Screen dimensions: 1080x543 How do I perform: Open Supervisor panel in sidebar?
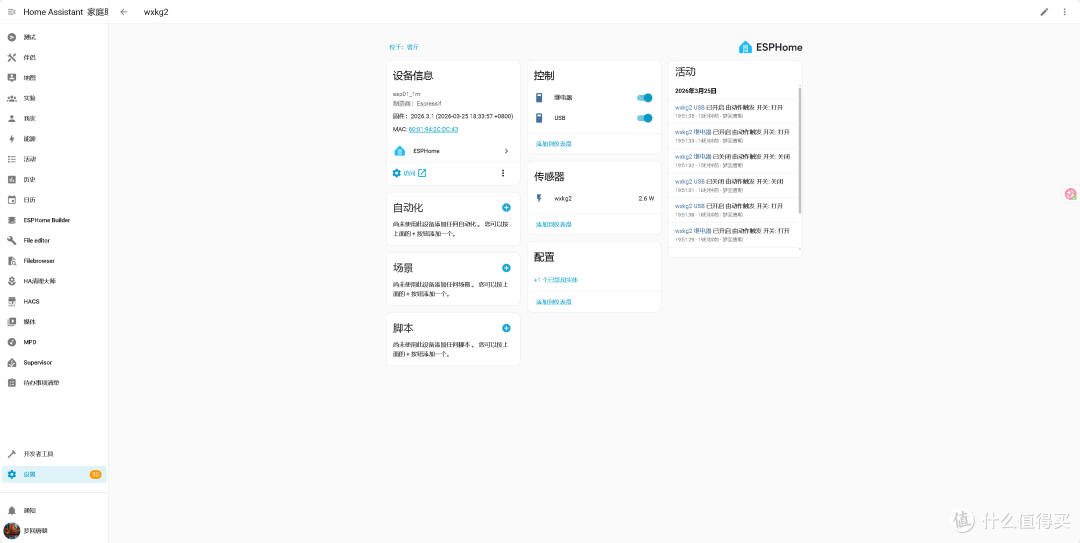pos(54,362)
